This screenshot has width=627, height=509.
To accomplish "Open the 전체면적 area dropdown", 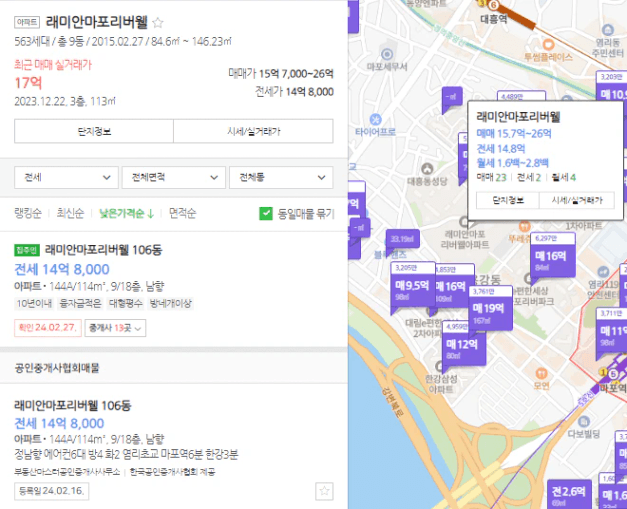I will click(x=174, y=177).
